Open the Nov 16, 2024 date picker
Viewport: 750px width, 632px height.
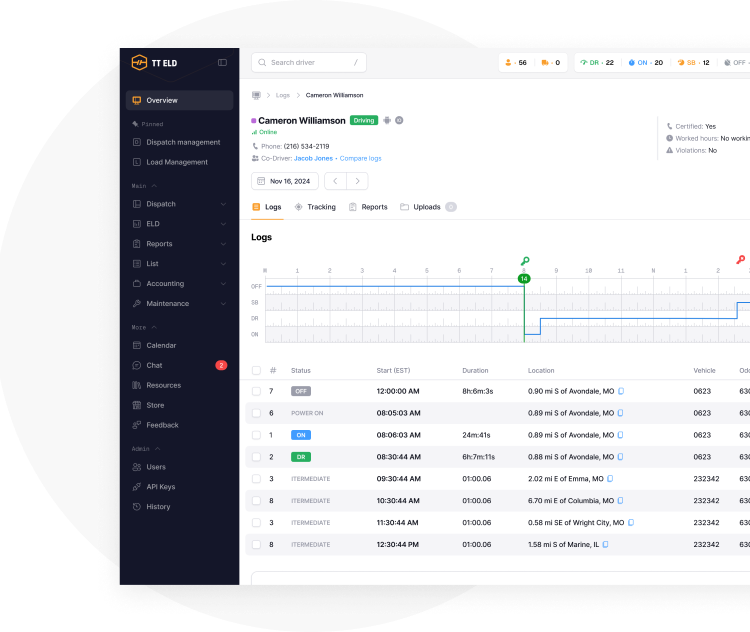pos(285,181)
